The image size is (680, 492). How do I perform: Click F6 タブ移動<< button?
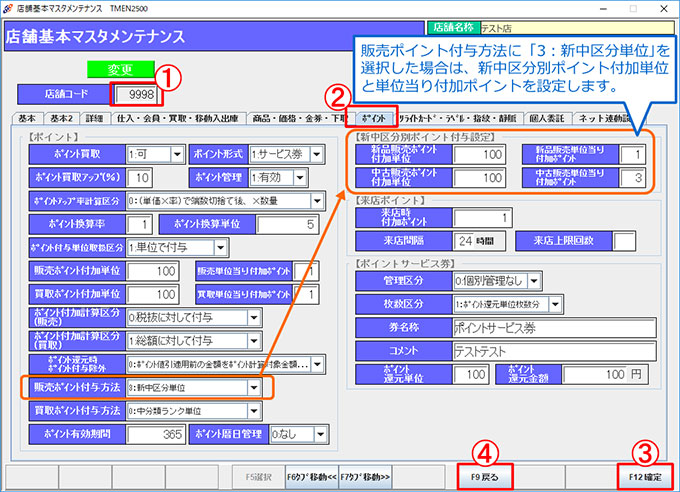pos(311,477)
